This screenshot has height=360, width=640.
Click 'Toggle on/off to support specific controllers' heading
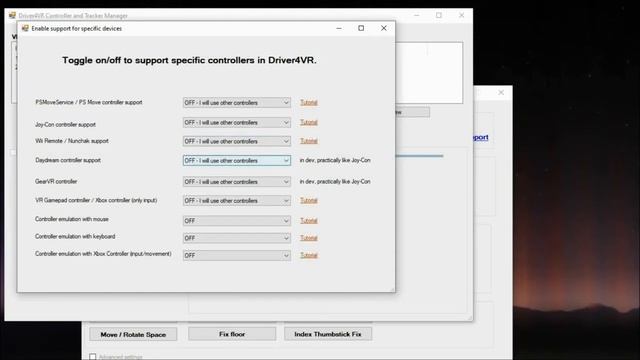(189, 60)
